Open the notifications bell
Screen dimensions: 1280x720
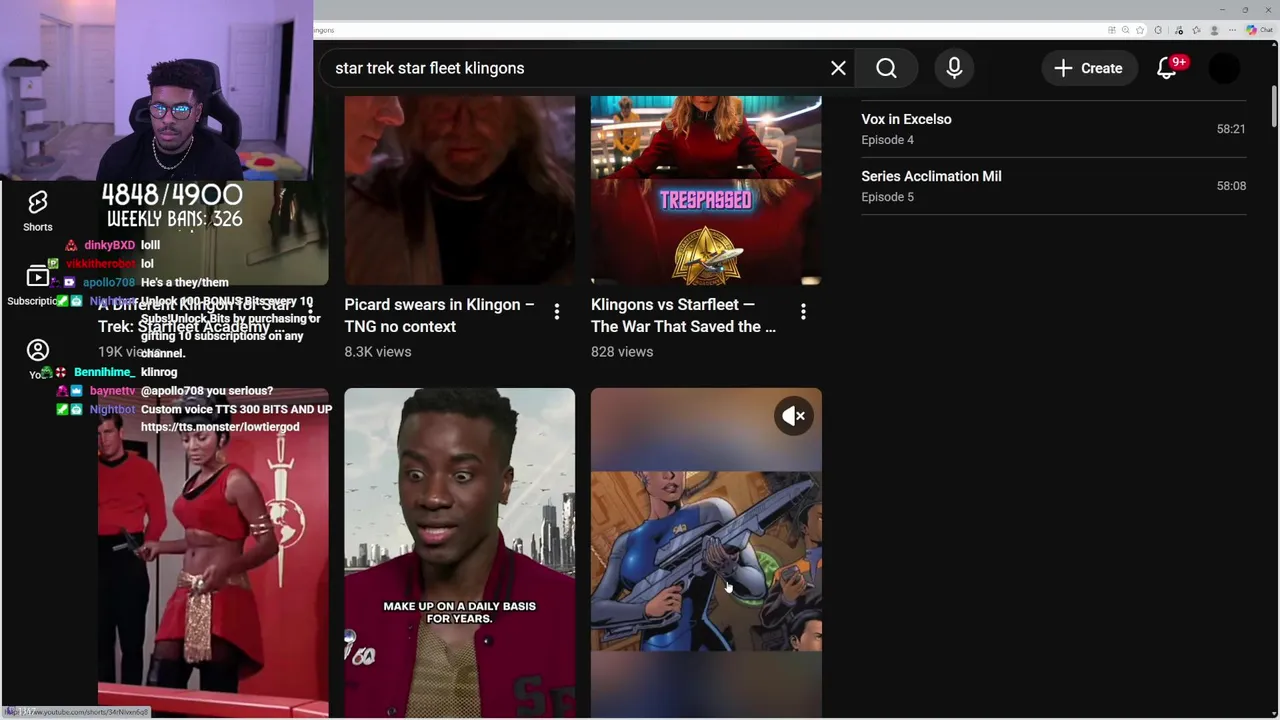[x=1167, y=68]
